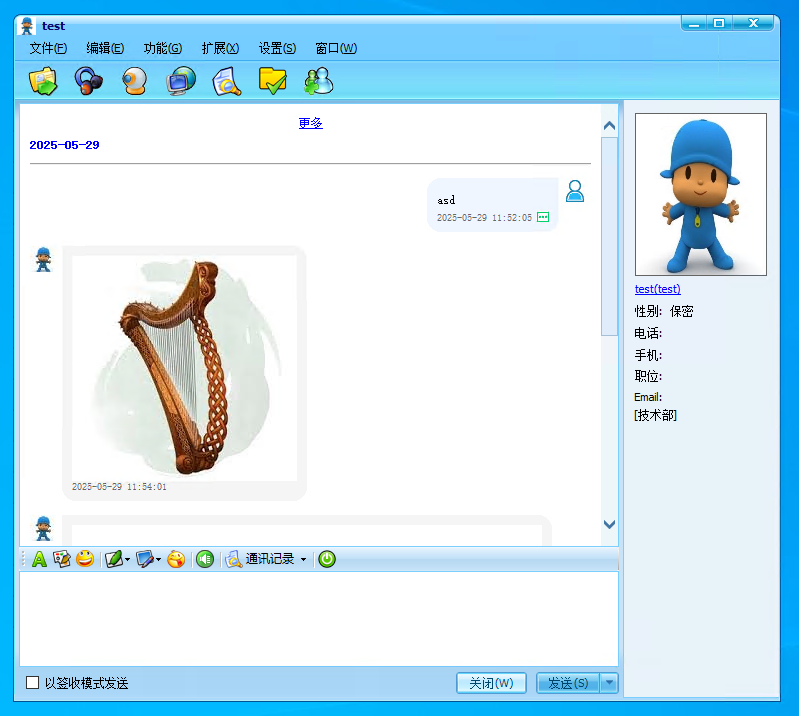Screen dimensions: 799x716
Task: Open the 设置(S) menu
Action: [277, 48]
